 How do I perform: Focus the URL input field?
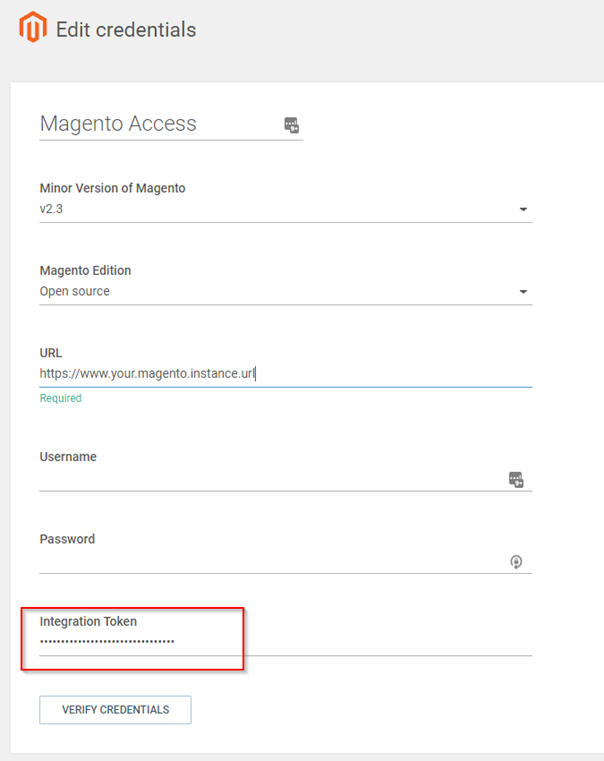click(x=285, y=374)
